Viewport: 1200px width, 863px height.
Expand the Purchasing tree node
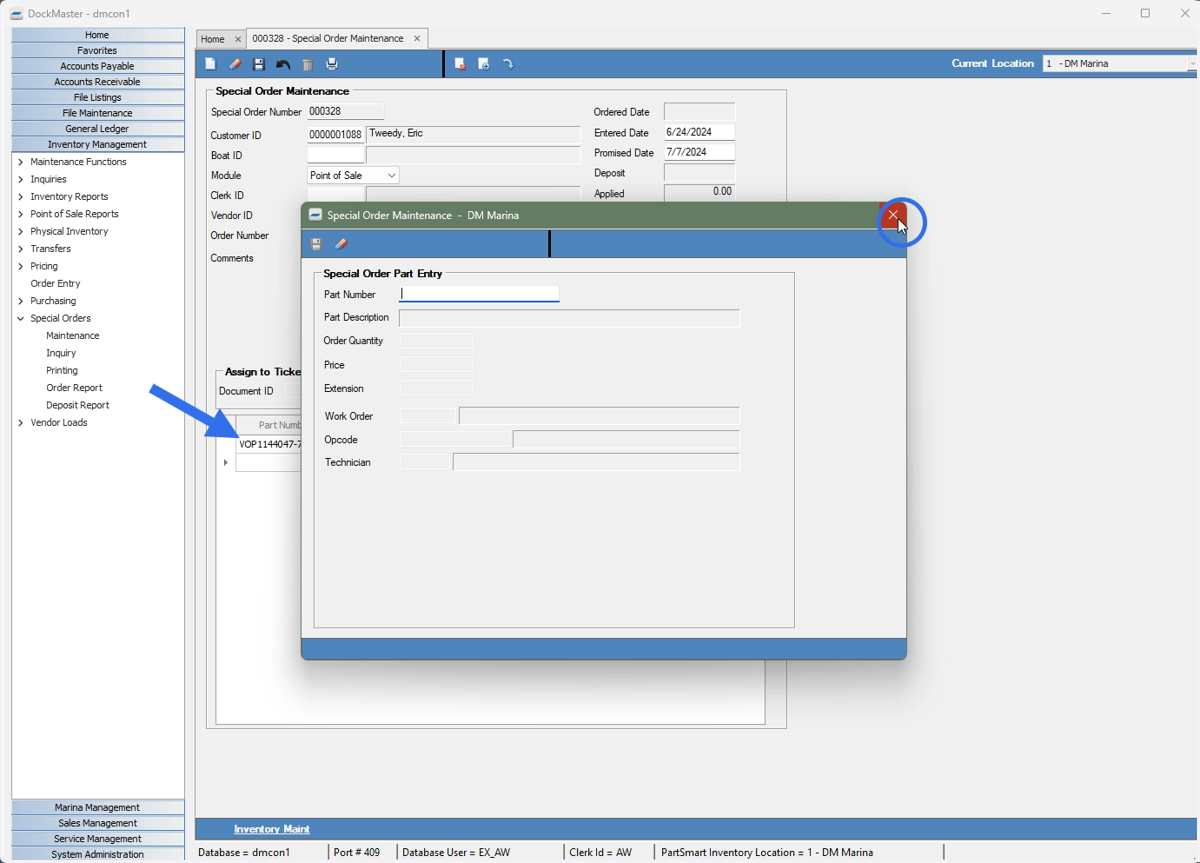pos(21,301)
